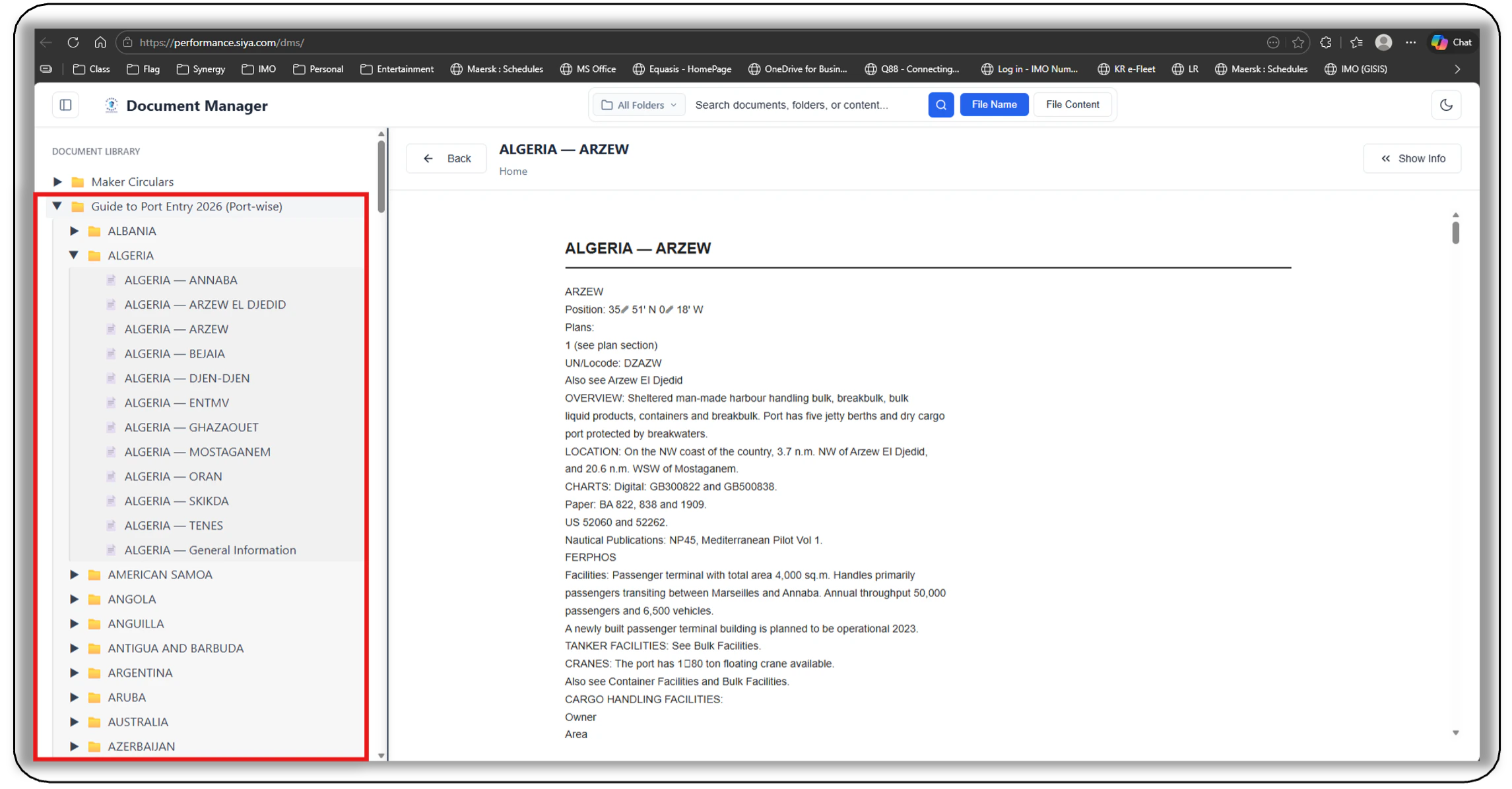Click the Back button

point(446,158)
